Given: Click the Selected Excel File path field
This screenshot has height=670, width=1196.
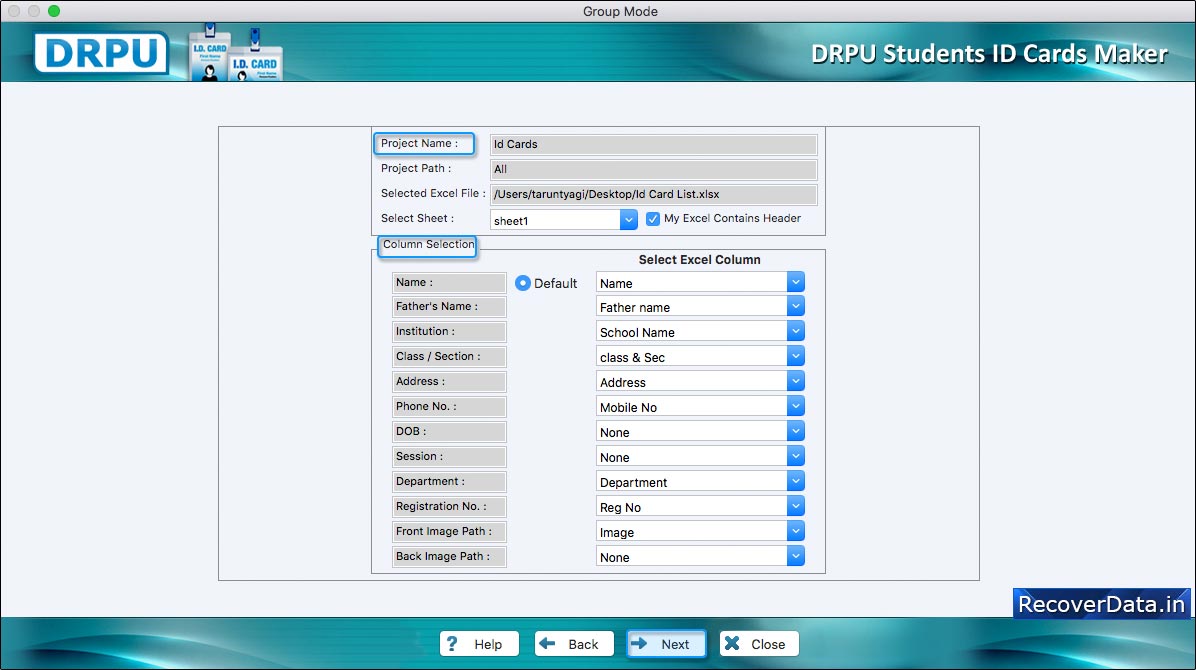Looking at the screenshot, I should (x=654, y=195).
